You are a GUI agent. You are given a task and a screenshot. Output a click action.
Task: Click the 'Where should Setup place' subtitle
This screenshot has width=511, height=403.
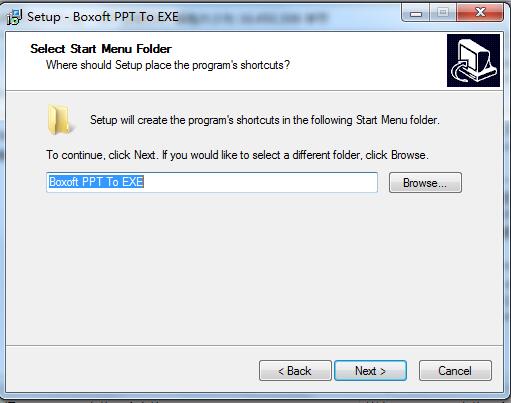(x=168, y=65)
